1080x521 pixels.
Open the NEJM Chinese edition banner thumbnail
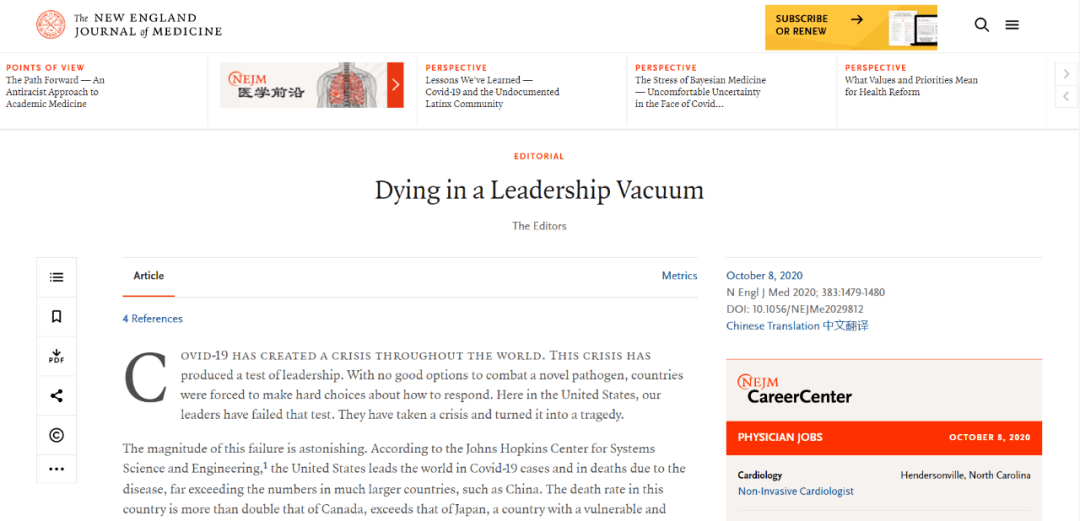(x=311, y=85)
